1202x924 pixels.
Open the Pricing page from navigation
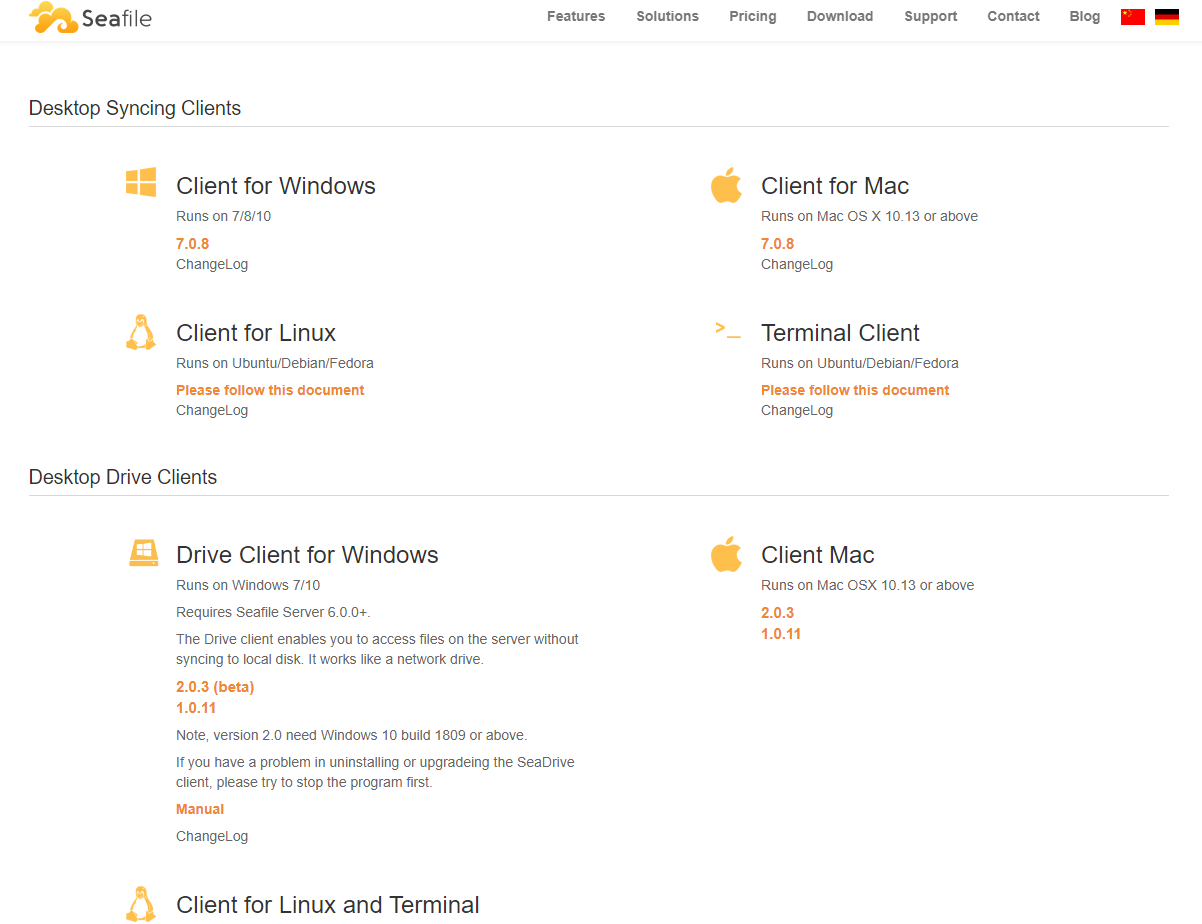click(752, 16)
